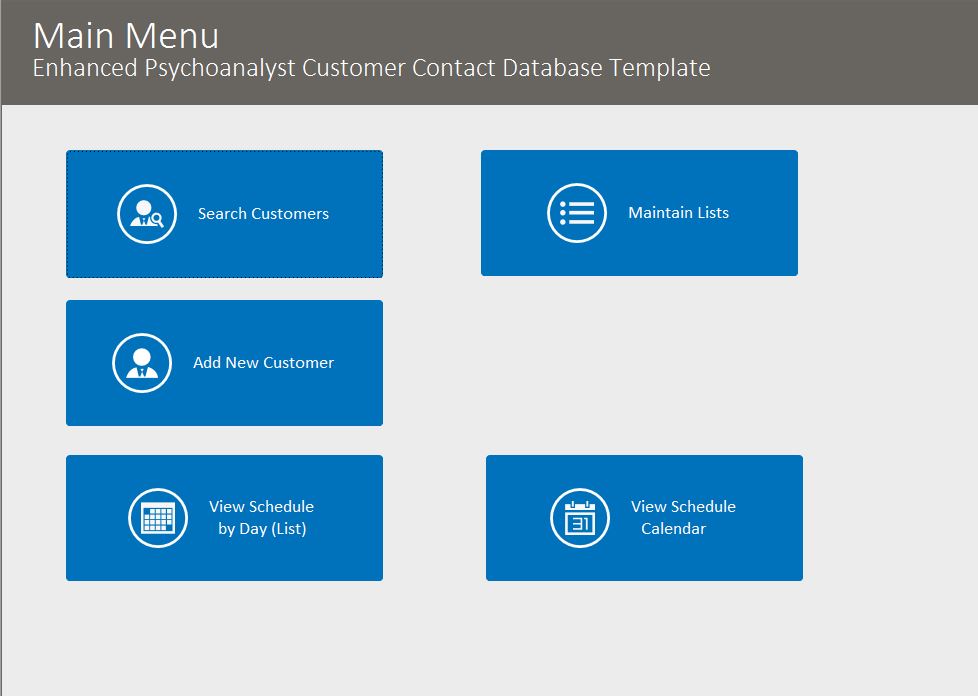The height and width of the screenshot is (696, 978).
Task: Open the View Schedule Calendar label
Action: pos(683,518)
